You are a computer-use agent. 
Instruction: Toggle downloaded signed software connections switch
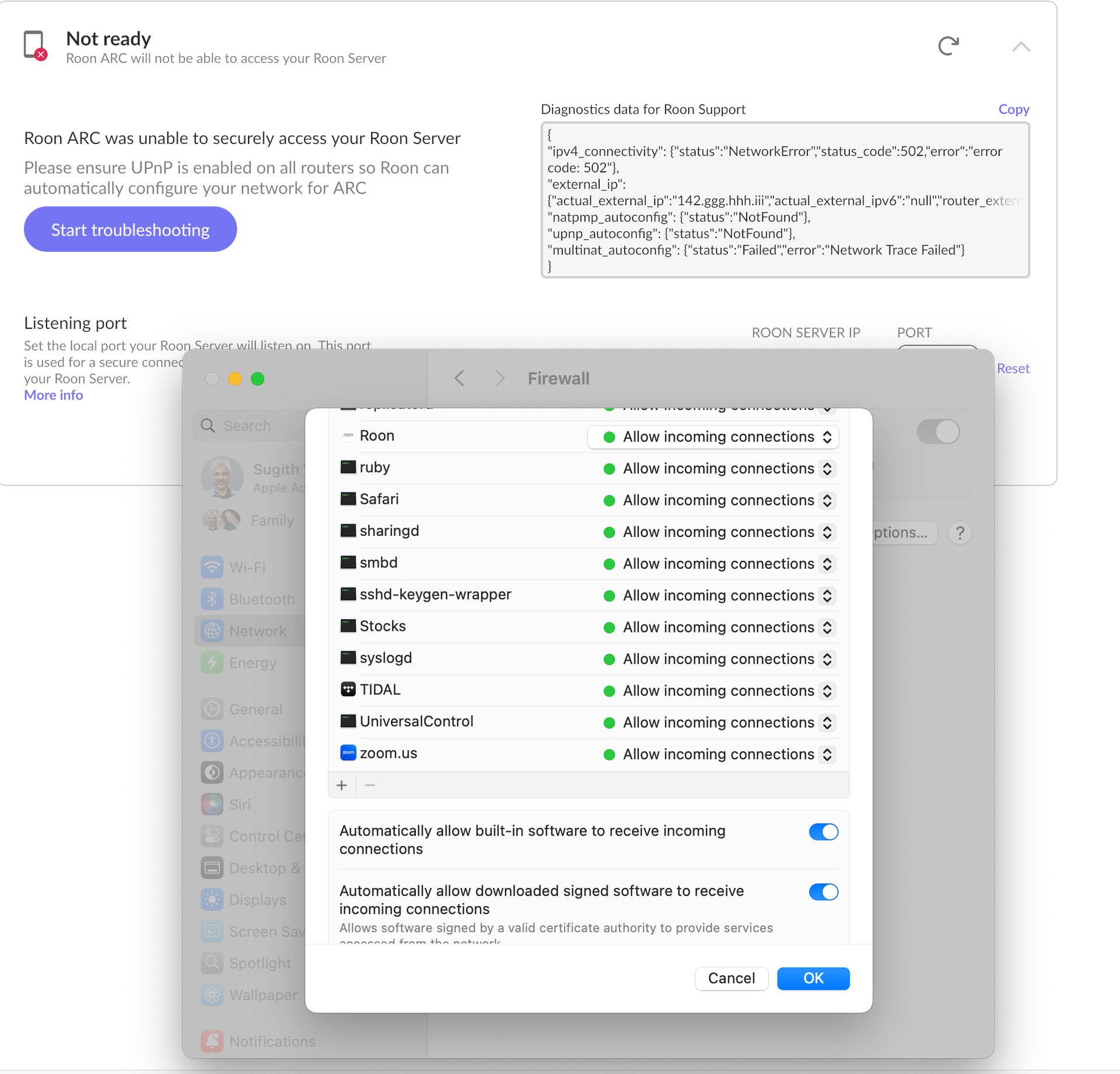[823, 892]
